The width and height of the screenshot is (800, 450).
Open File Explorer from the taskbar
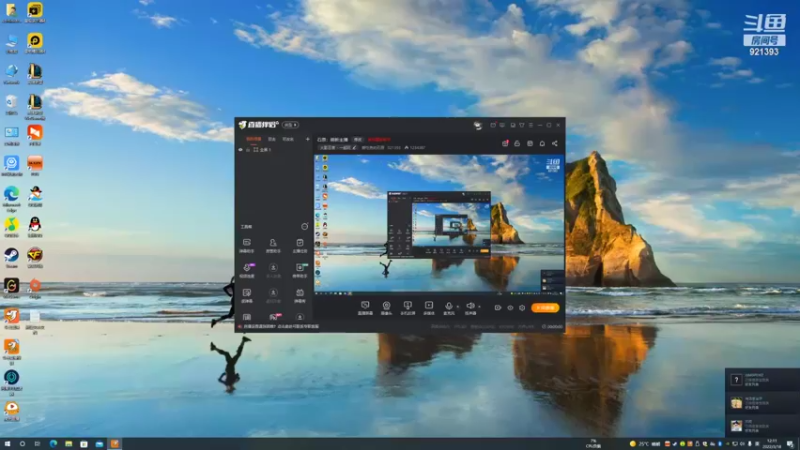pyautogui.click(x=68, y=444)
